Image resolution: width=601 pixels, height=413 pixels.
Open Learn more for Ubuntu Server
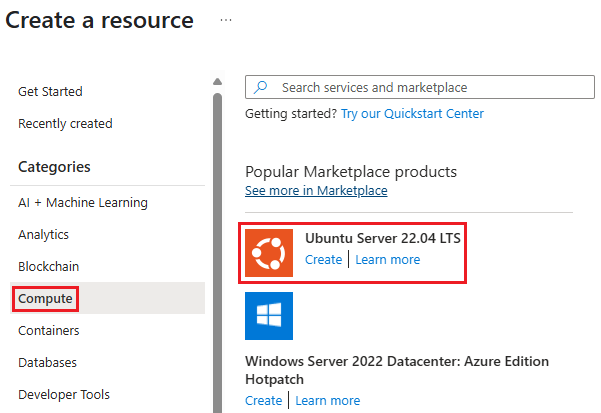click(x=388, y=260)
